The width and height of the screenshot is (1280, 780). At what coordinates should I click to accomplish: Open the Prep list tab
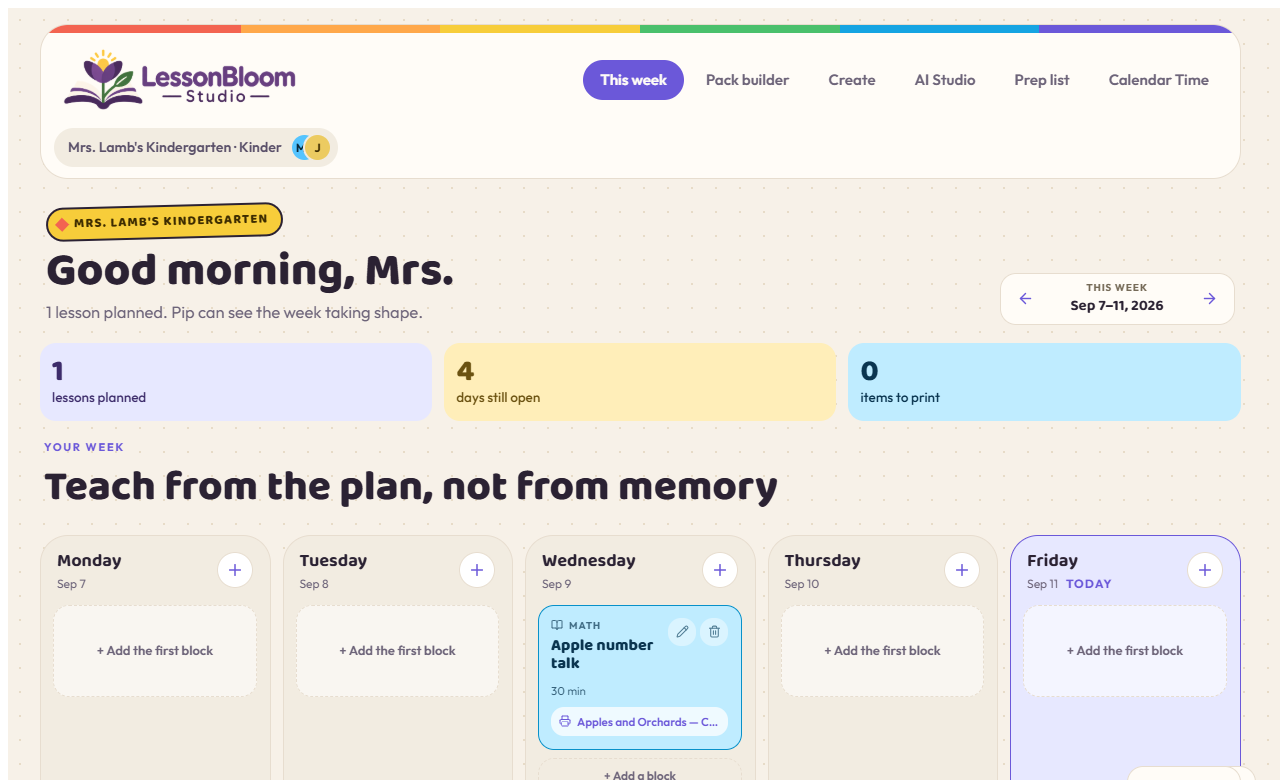tap(1042, 80)
